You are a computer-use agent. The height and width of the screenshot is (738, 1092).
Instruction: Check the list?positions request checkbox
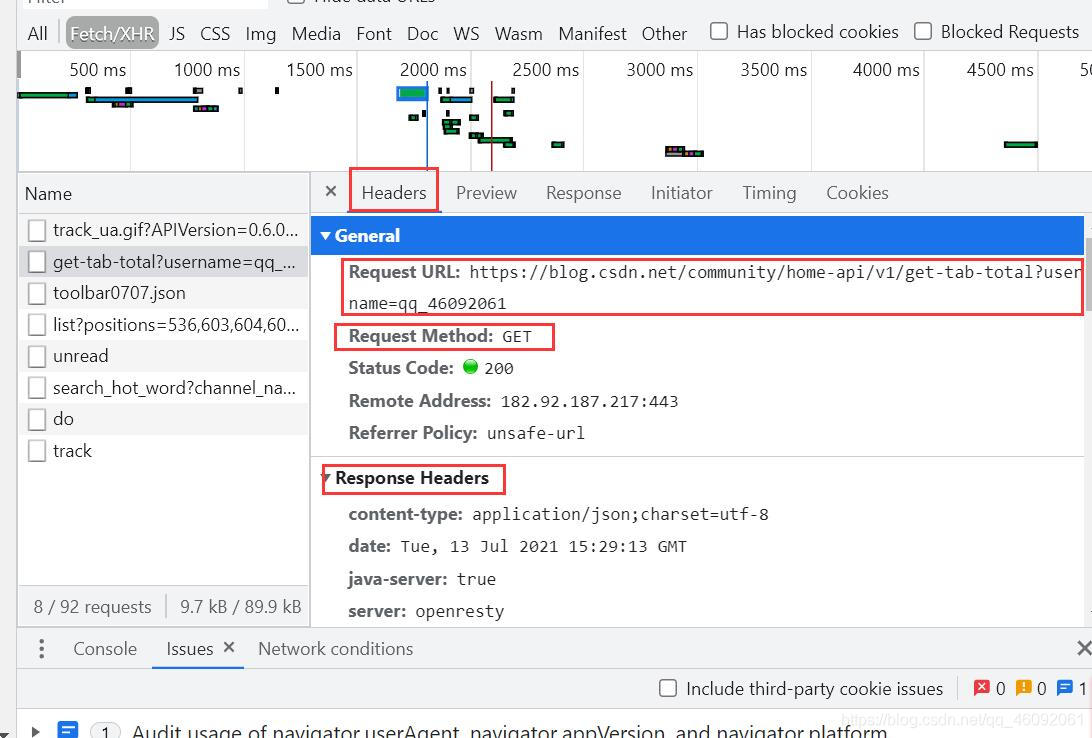click(x=37, y=324)
